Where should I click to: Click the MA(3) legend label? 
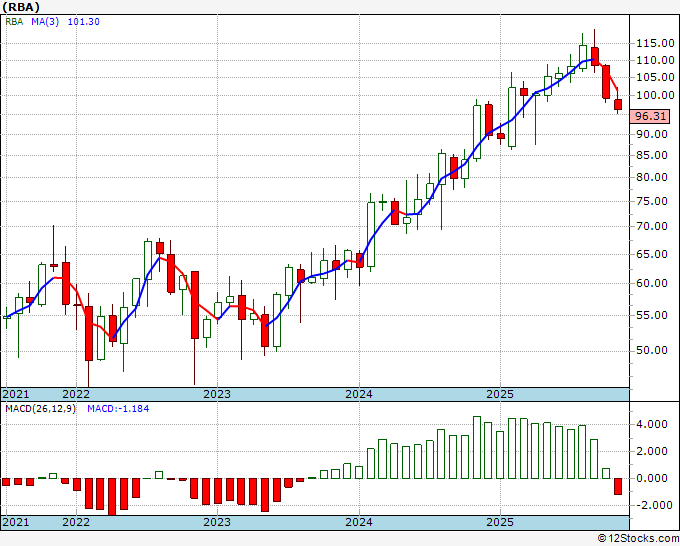pyautogui.click(x=45, y=21)
